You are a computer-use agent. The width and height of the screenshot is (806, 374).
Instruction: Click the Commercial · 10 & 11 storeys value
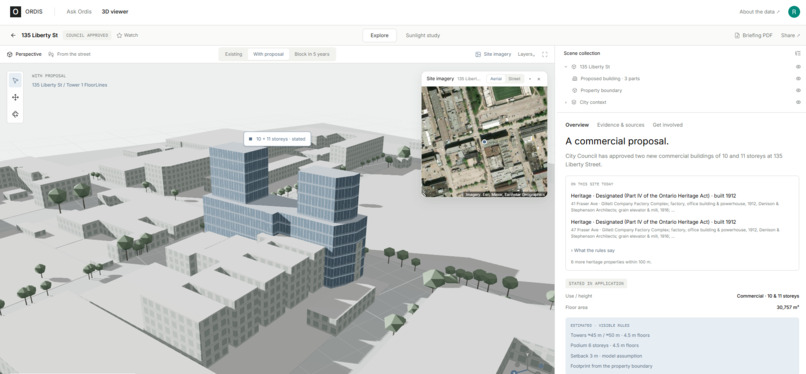[x=768, y=296]
